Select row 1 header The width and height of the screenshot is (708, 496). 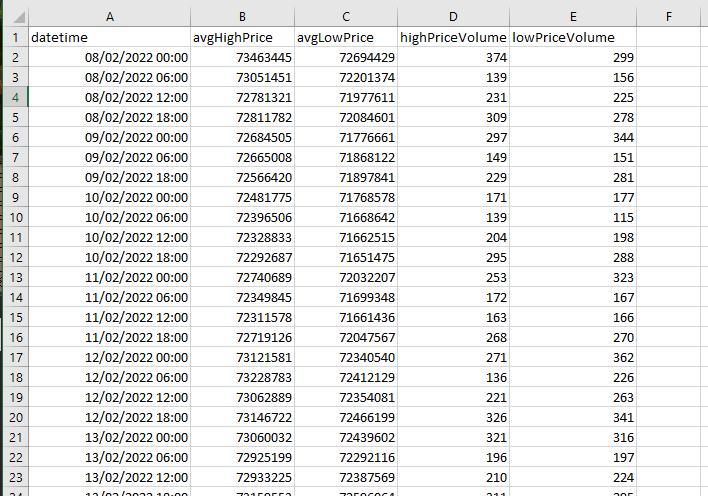click(x=16, y=37)
